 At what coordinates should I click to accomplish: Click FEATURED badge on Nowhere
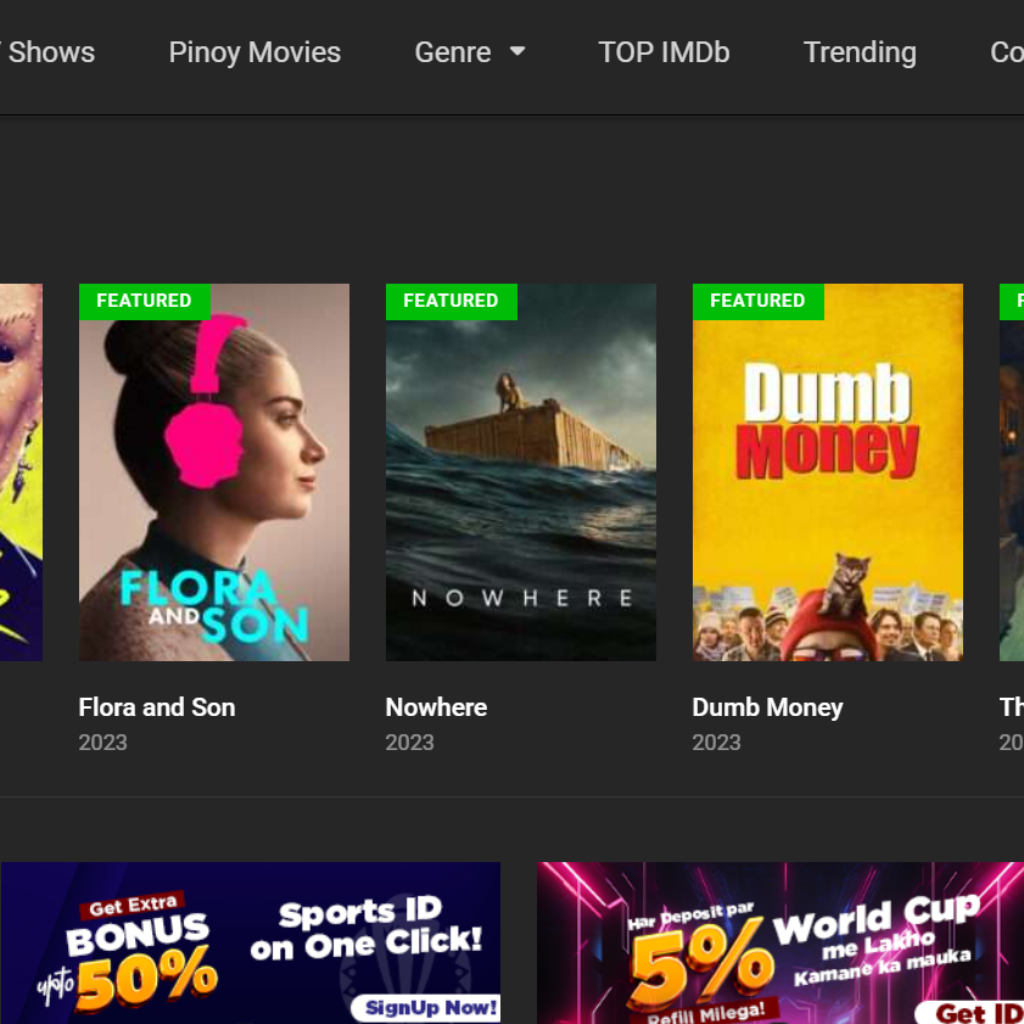point(451,301)
